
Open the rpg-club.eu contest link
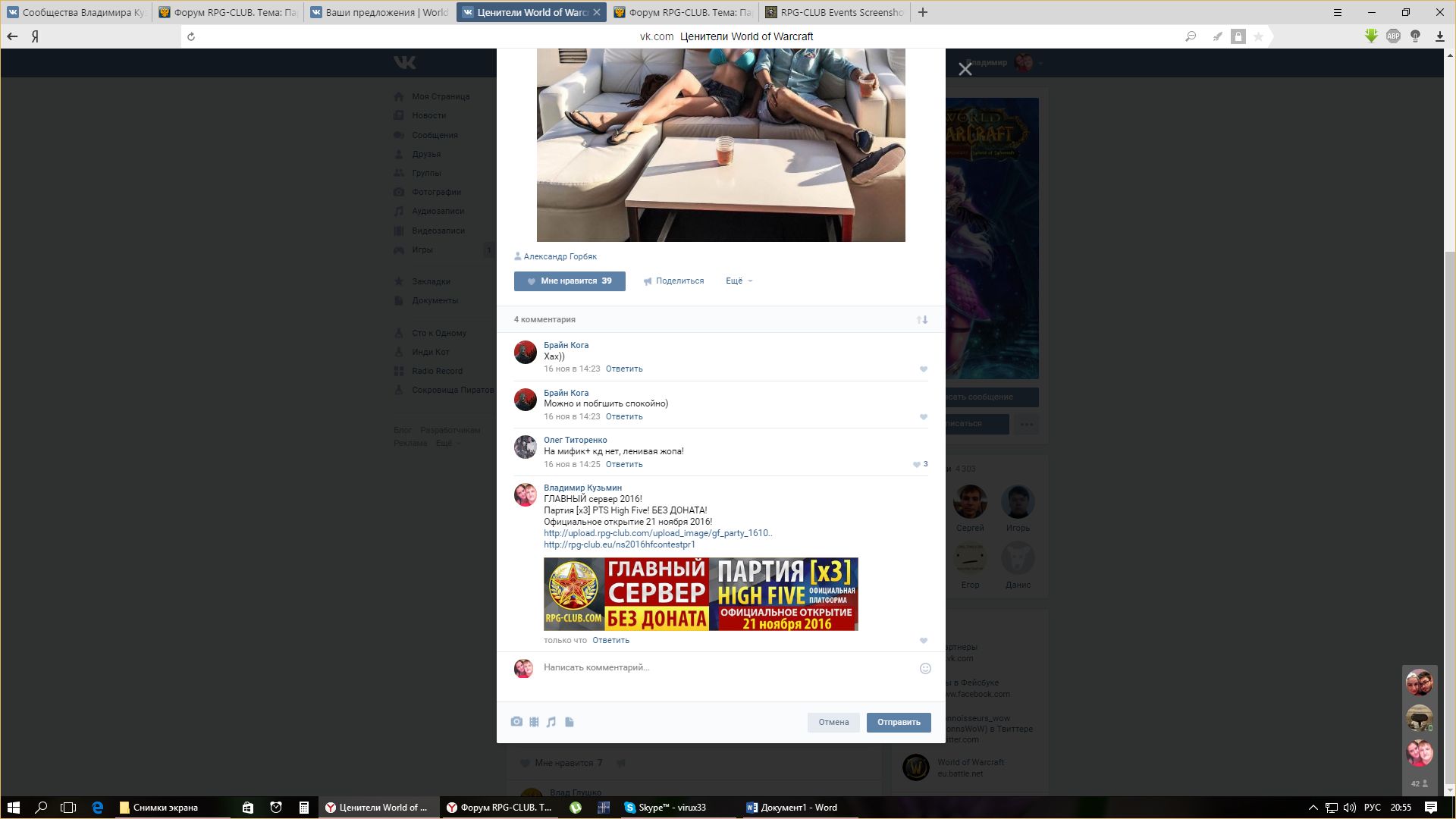[x=619, y=544]
